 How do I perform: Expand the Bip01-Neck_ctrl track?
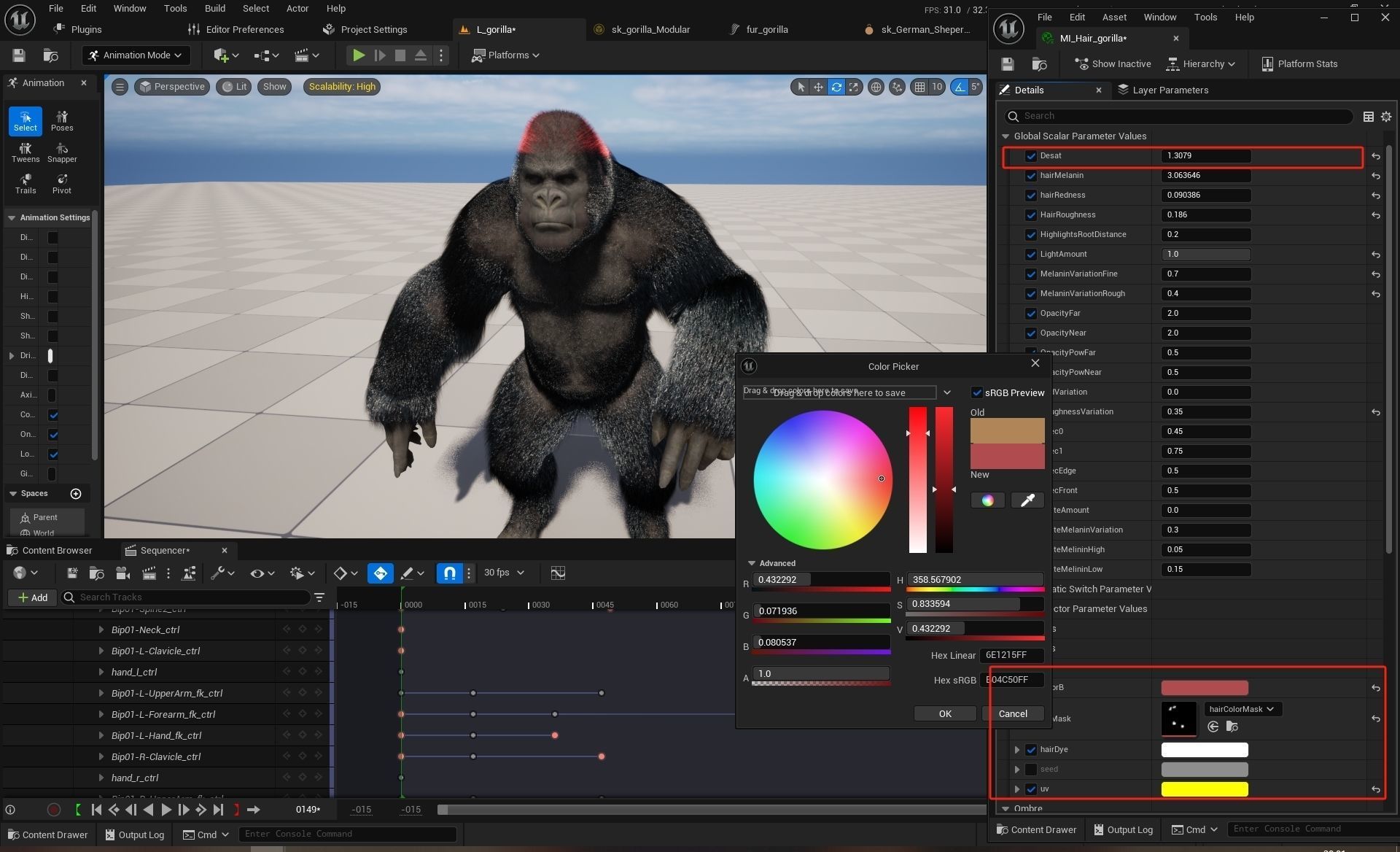[x=101, y=630]
